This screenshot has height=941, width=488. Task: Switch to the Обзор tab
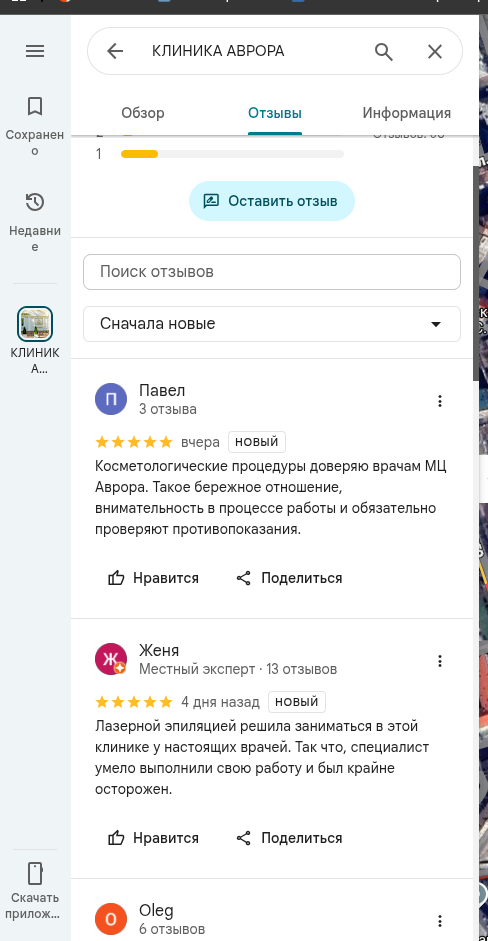pyautogui.click(x=143, y=113)
